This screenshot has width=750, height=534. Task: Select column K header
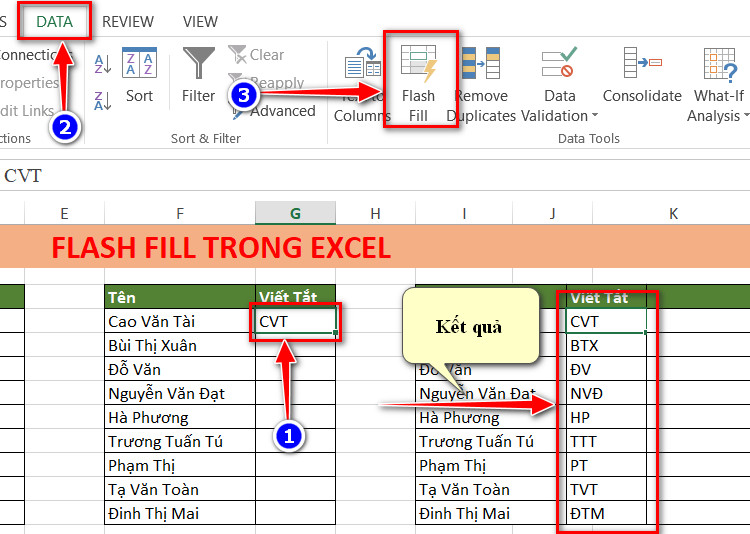coord(673,213)
